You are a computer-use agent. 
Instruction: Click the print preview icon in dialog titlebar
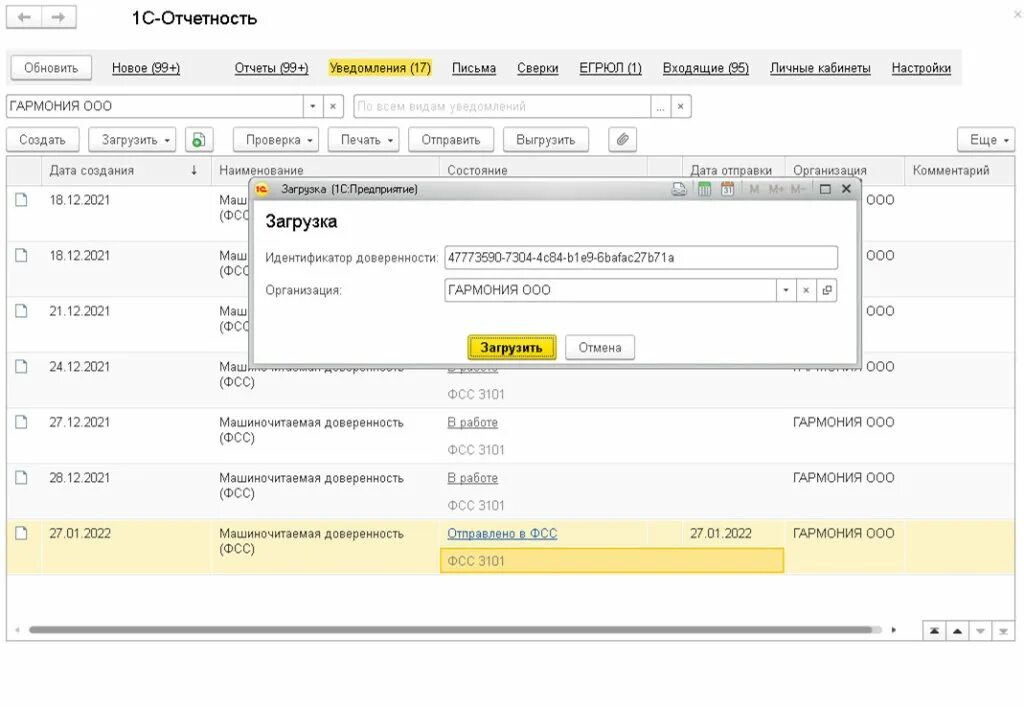(679, 189)
